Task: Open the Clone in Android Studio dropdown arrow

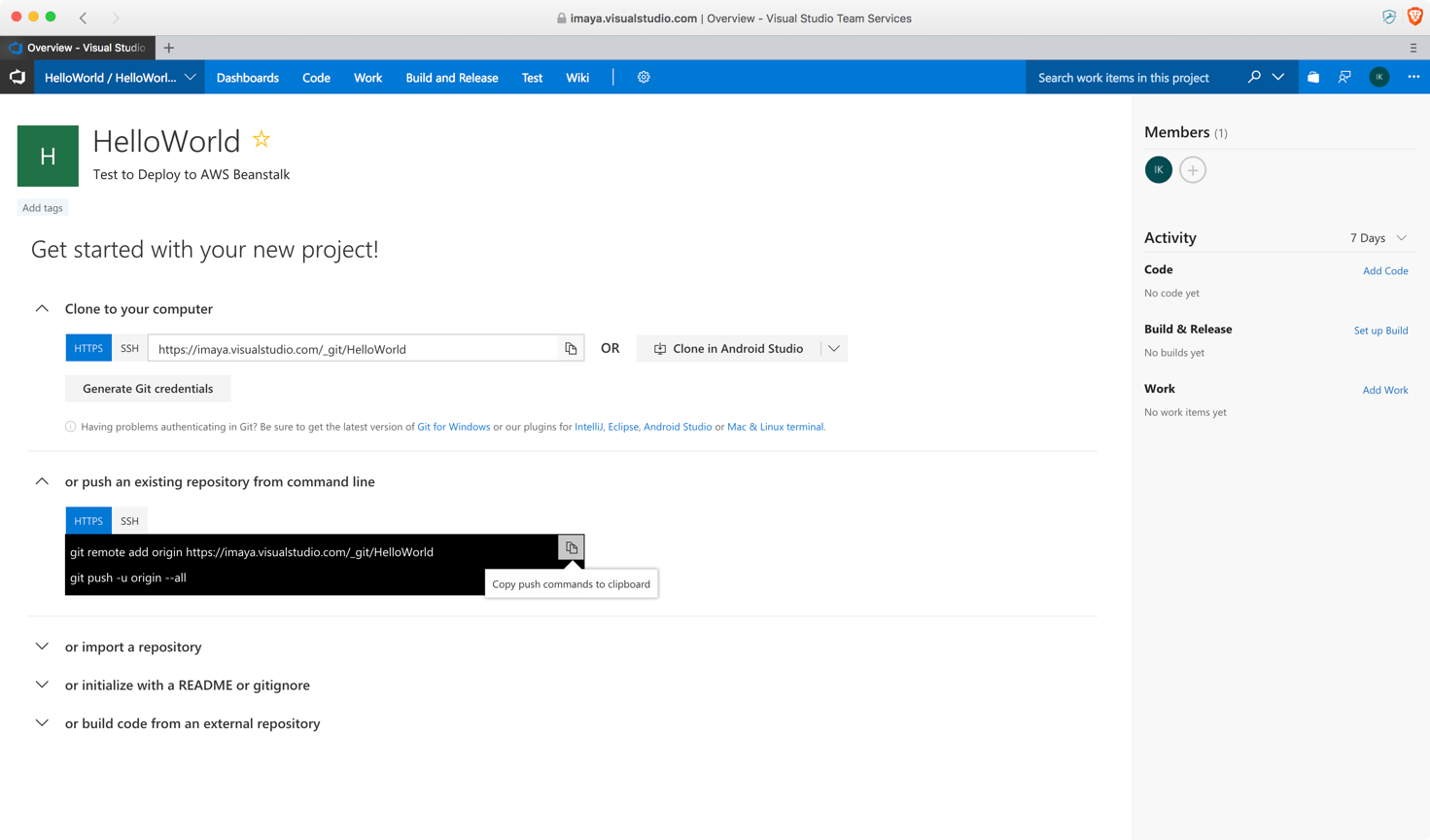Action: pyautogui.click(x=834, y=348)
